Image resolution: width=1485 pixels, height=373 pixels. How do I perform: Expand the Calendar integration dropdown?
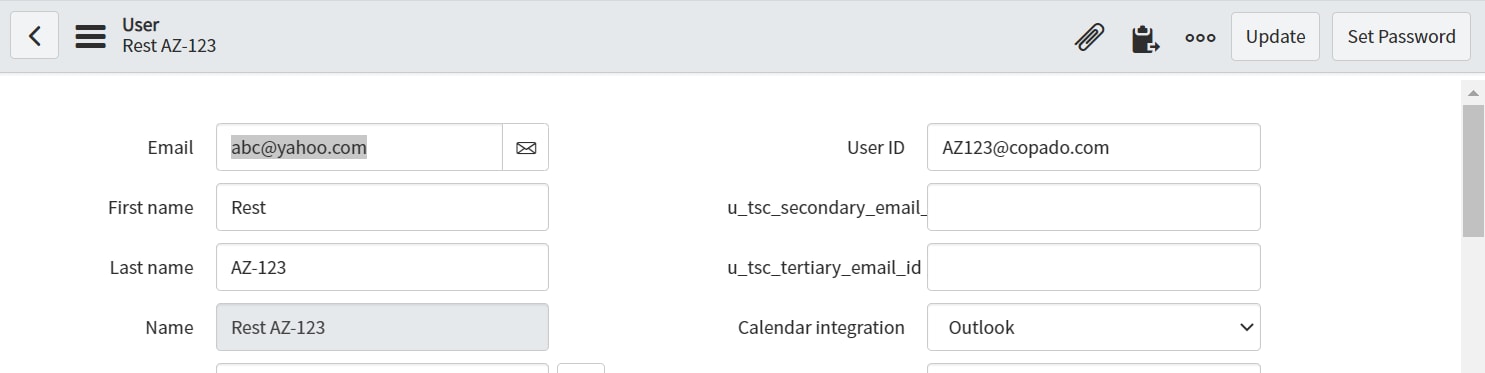click(1093, 327)
